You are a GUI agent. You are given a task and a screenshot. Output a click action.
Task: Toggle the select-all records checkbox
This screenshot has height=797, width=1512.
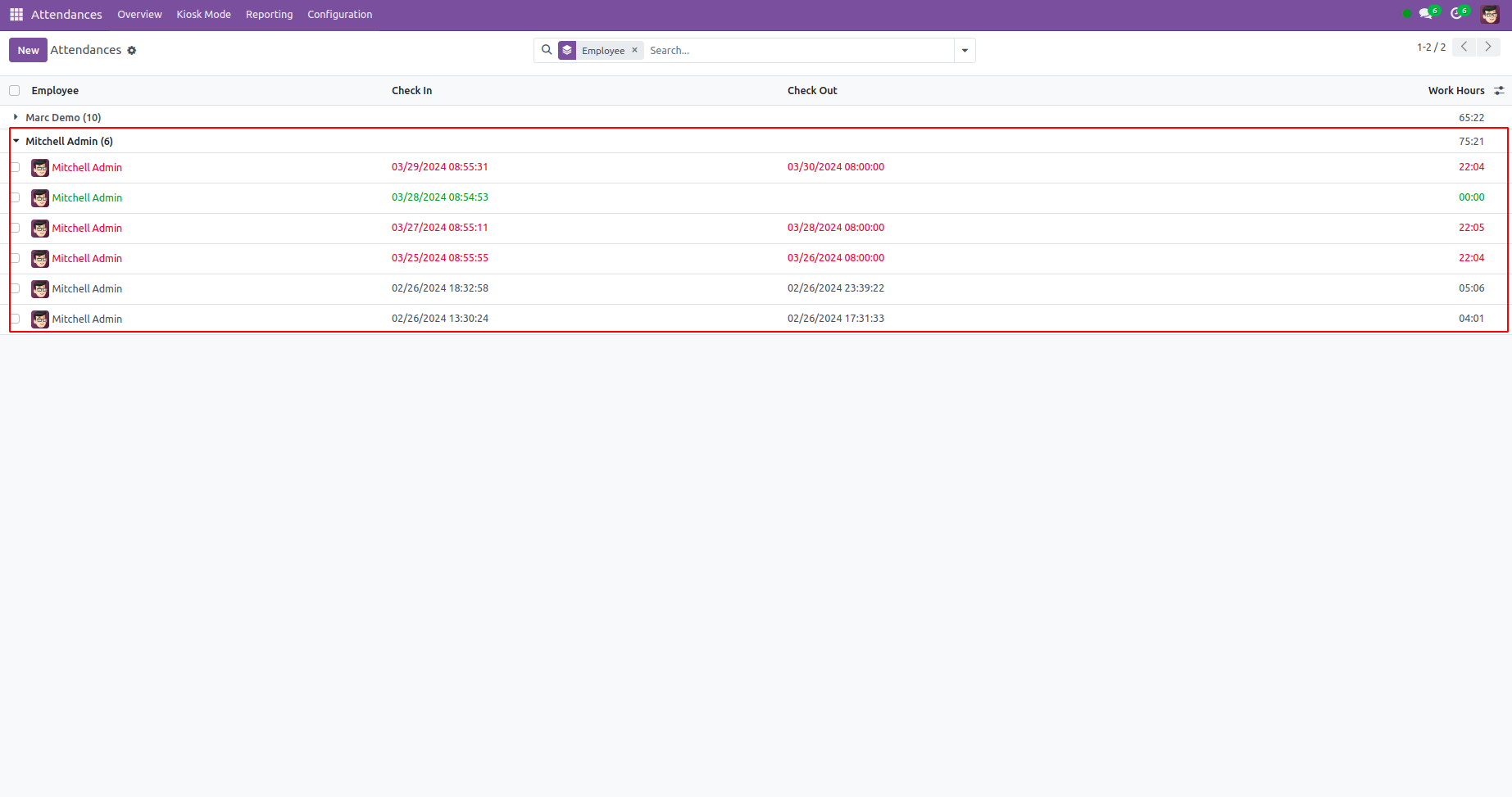click(x=15, y=91)
